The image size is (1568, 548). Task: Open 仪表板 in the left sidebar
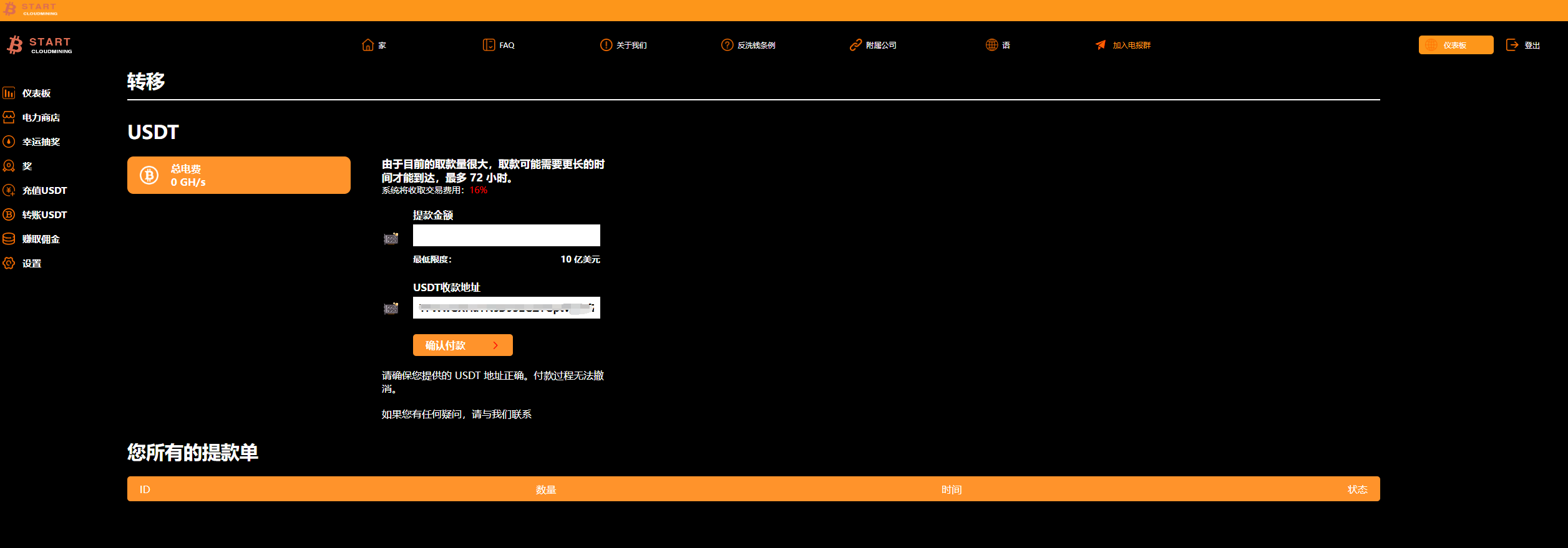pyautogui.click(x=36, y=94)
